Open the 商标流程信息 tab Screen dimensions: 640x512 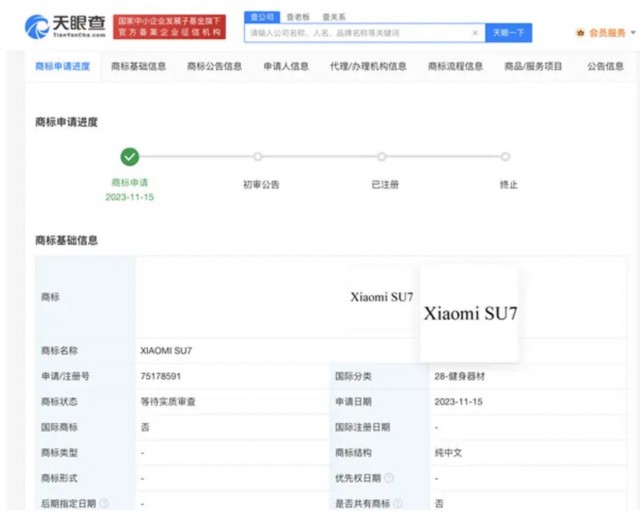click(456, 66)
